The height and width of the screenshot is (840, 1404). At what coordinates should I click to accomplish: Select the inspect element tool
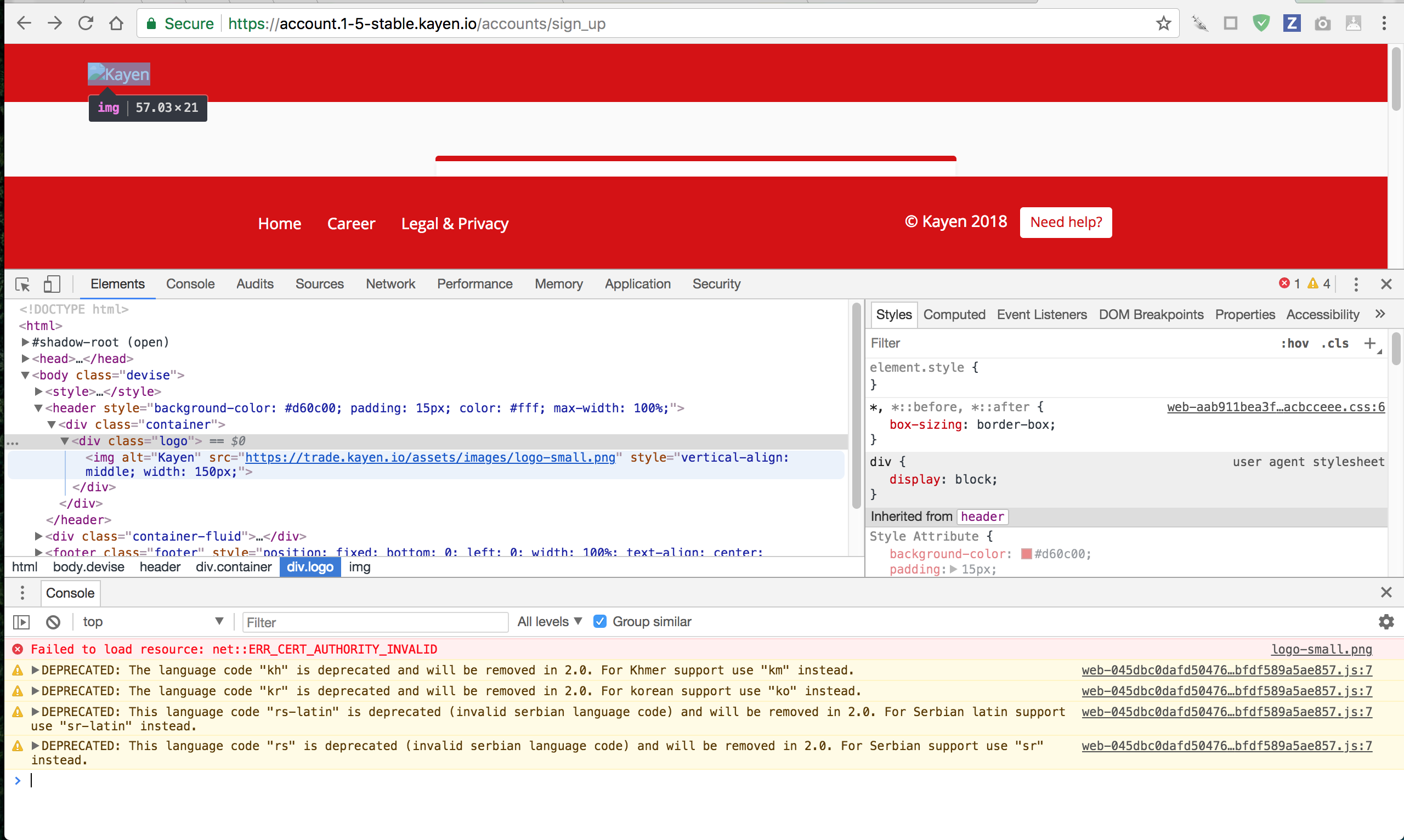tap(22, 284)
